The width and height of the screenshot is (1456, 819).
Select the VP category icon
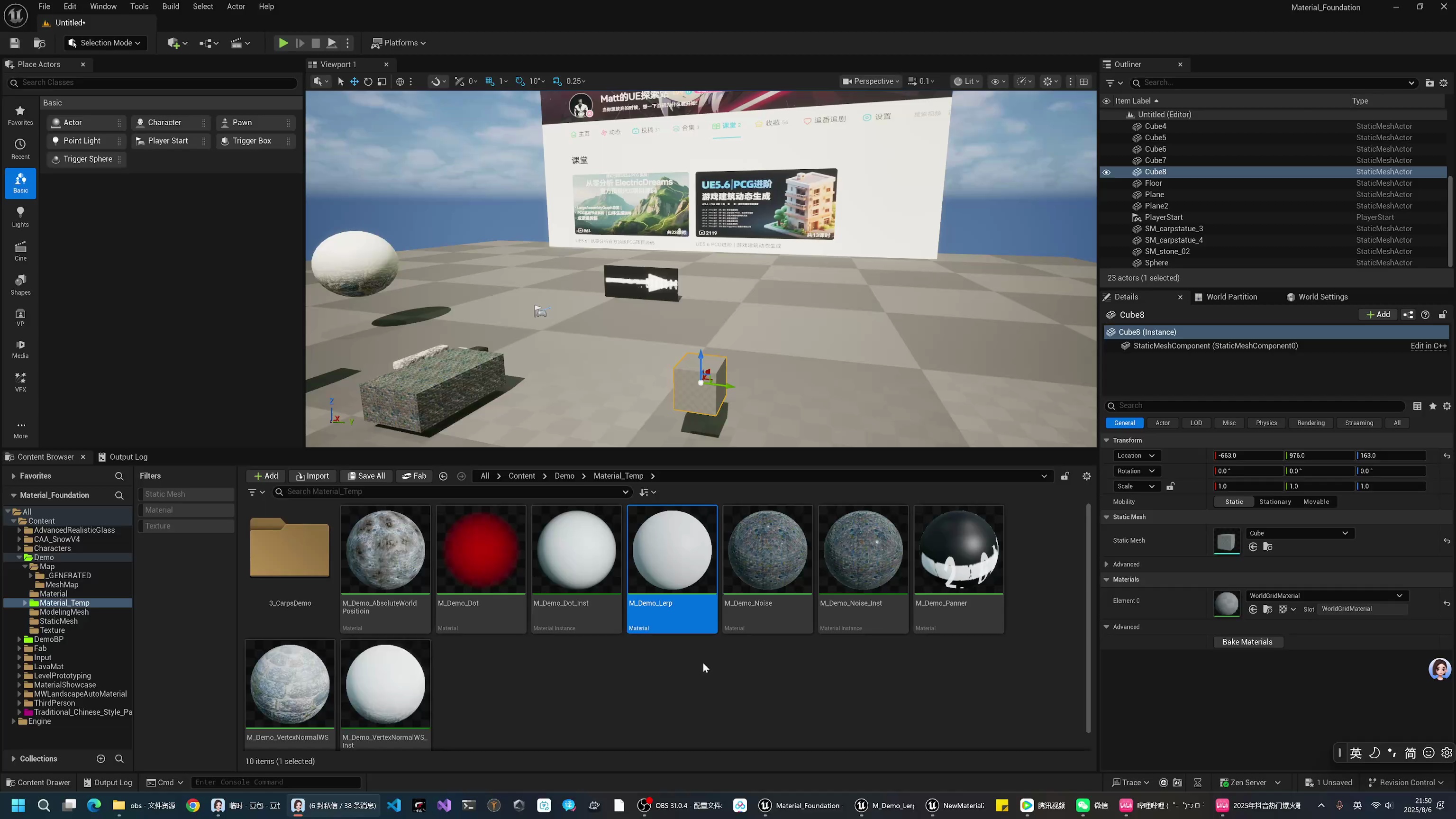coord(20,318)
